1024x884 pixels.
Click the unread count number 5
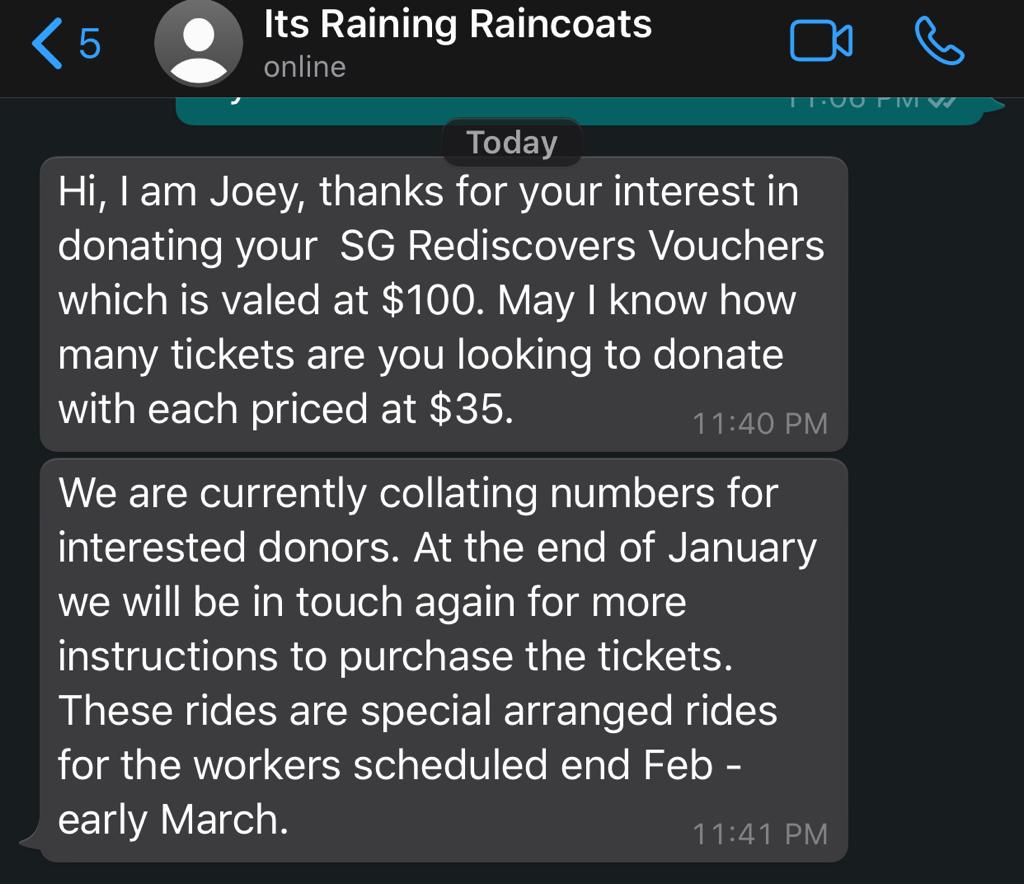pos(90,44)
